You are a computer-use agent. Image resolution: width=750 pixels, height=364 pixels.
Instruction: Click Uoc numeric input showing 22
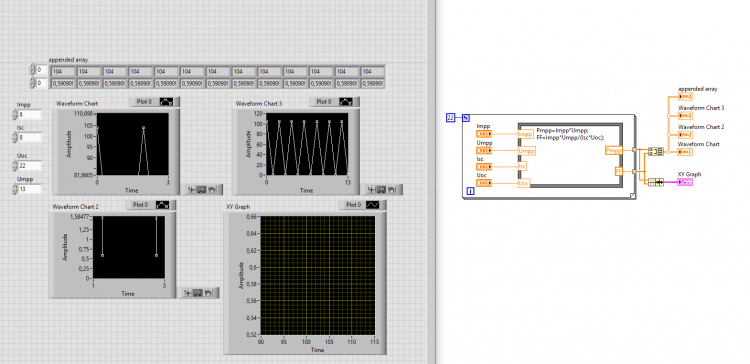(30, 165)
